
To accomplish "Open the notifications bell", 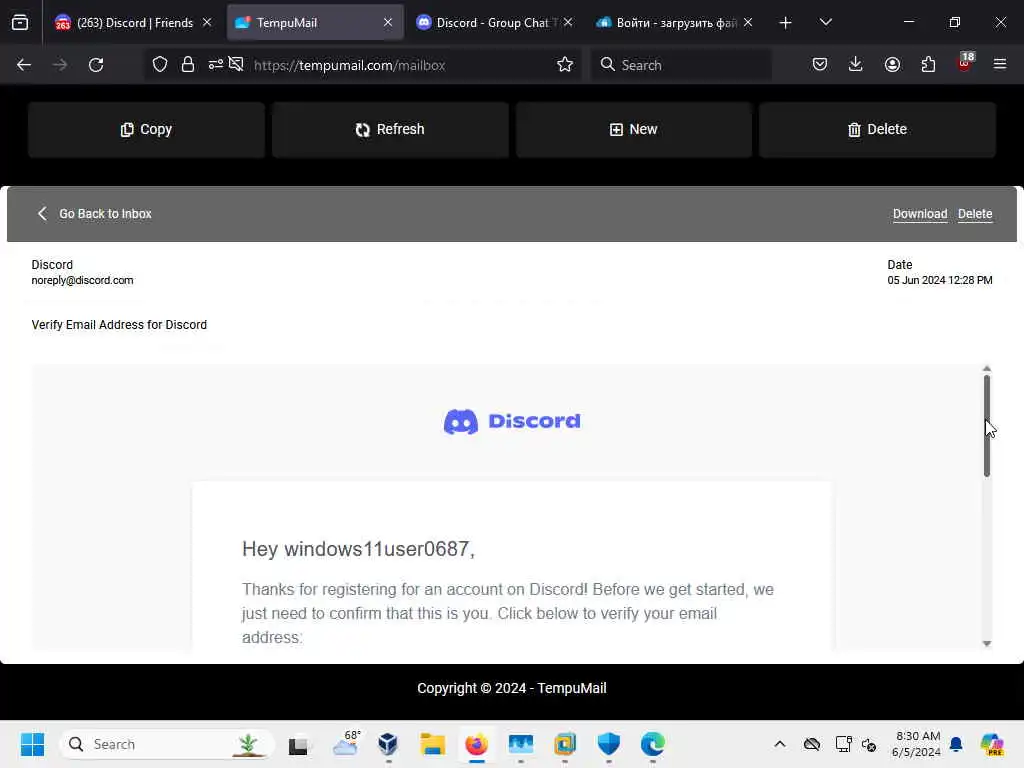I will click(x=956, y=744).
